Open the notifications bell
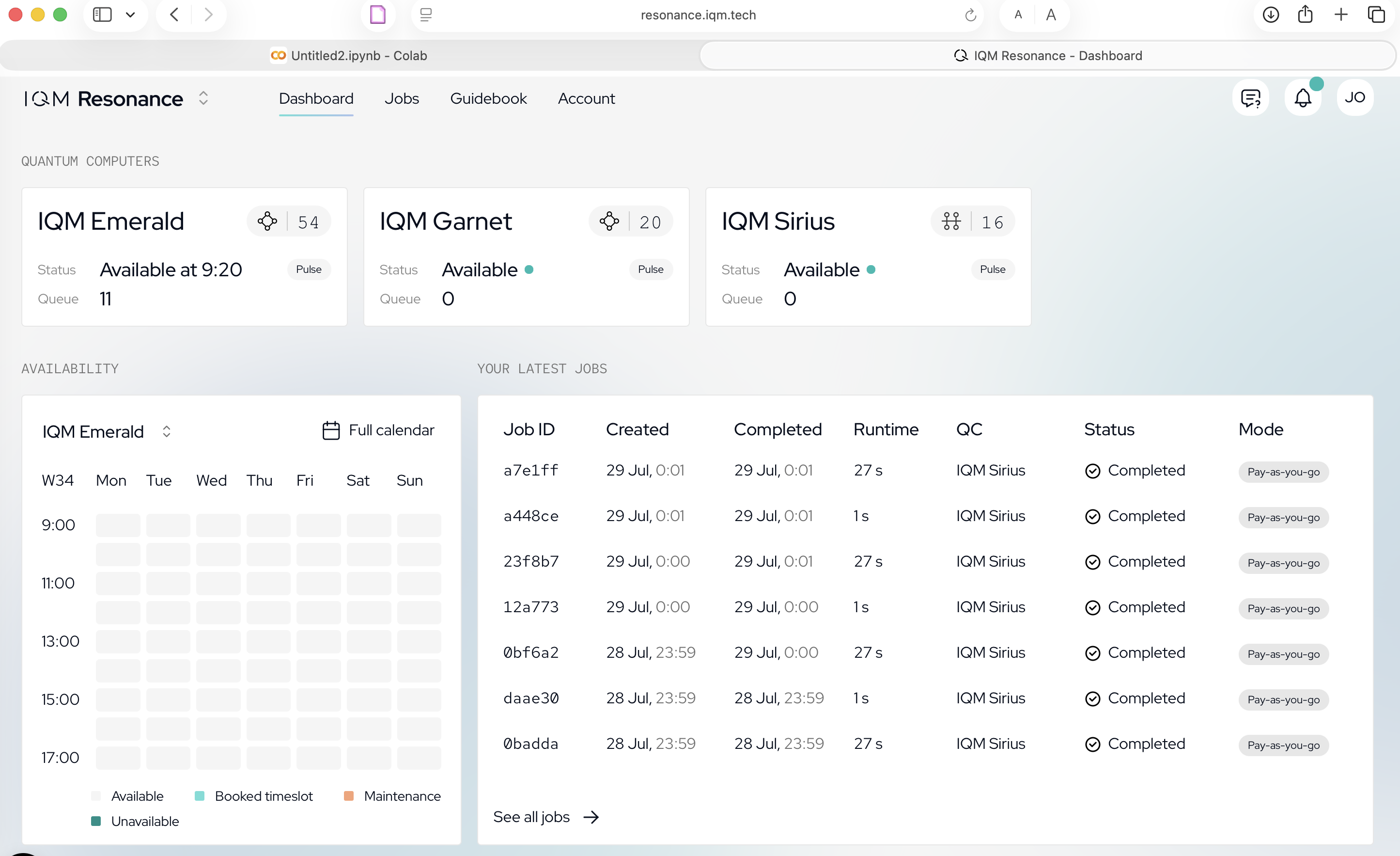Viewport: 1400px width, 856px height. 1303,98
